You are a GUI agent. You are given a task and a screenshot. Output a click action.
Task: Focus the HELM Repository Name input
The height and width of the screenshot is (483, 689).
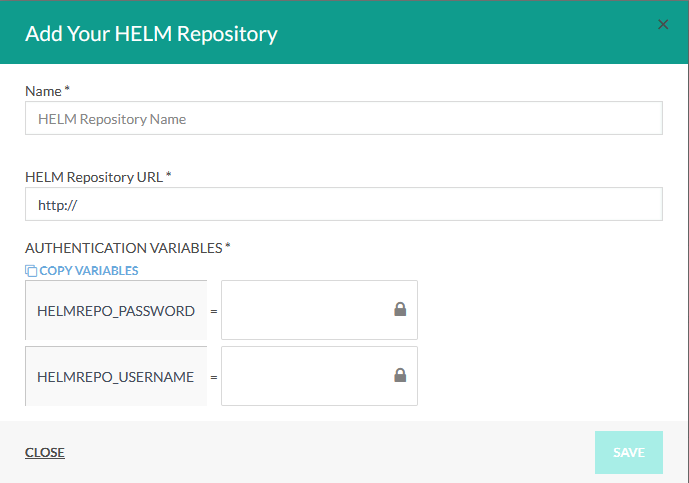(x=343, y=118)
